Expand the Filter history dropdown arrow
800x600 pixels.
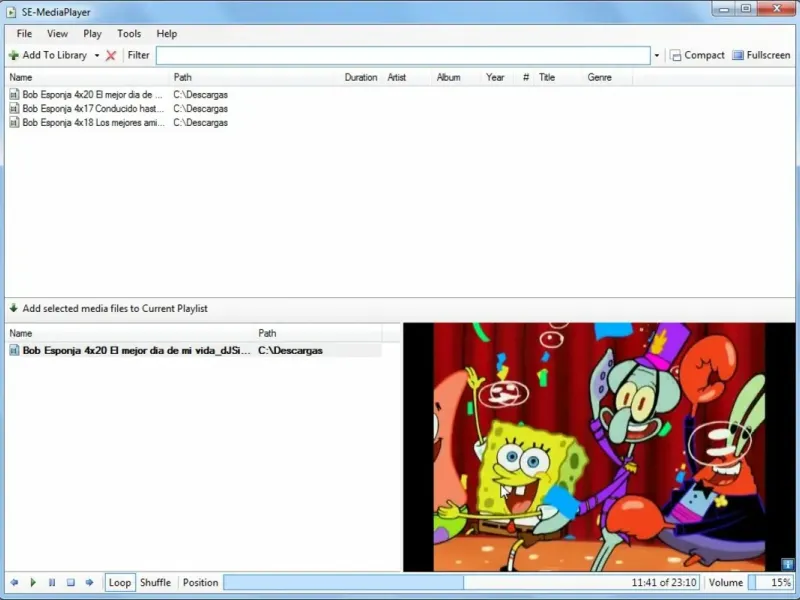coord(657,56)
